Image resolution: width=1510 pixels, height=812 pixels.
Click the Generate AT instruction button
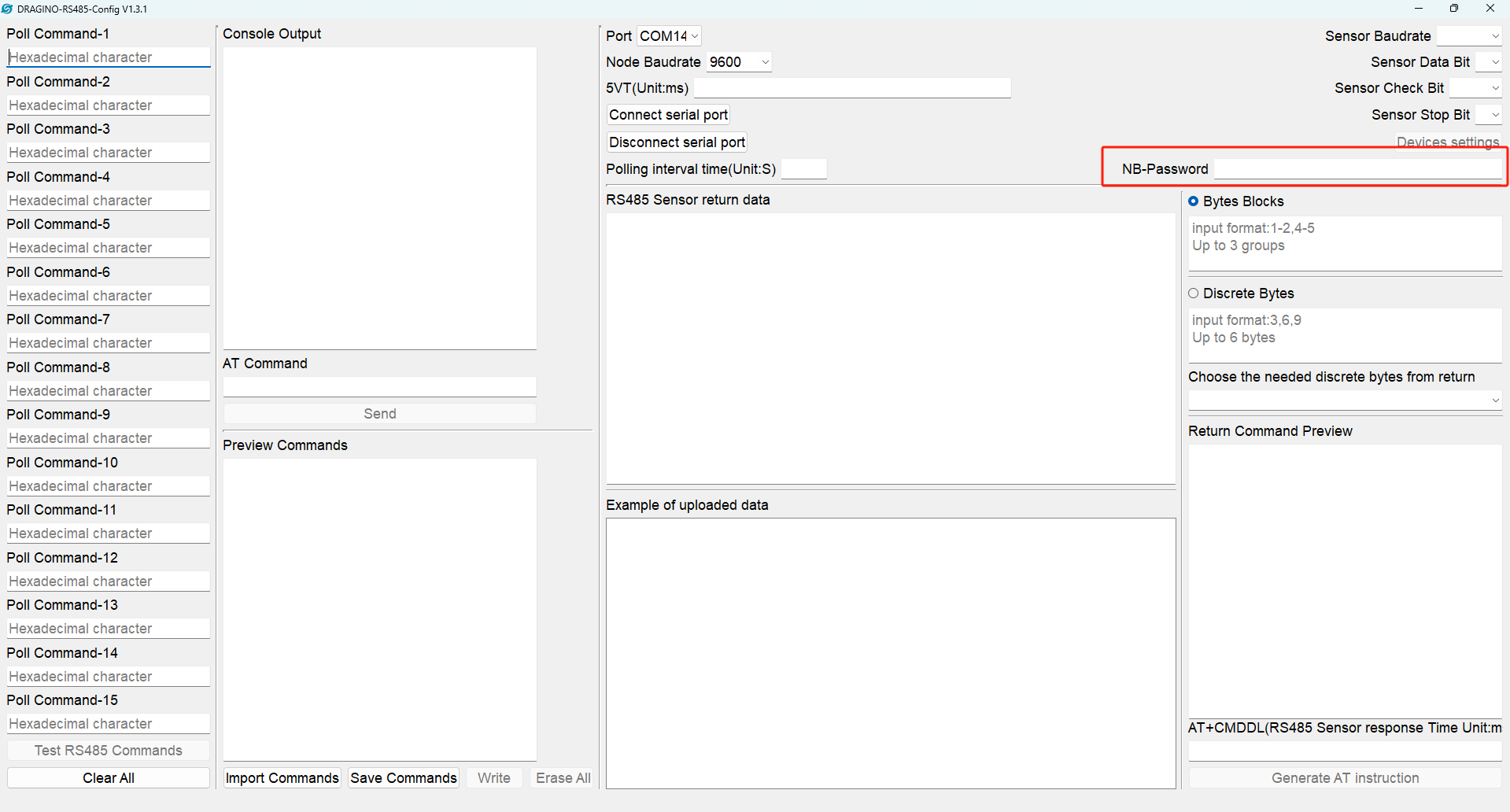[1345, 778]
